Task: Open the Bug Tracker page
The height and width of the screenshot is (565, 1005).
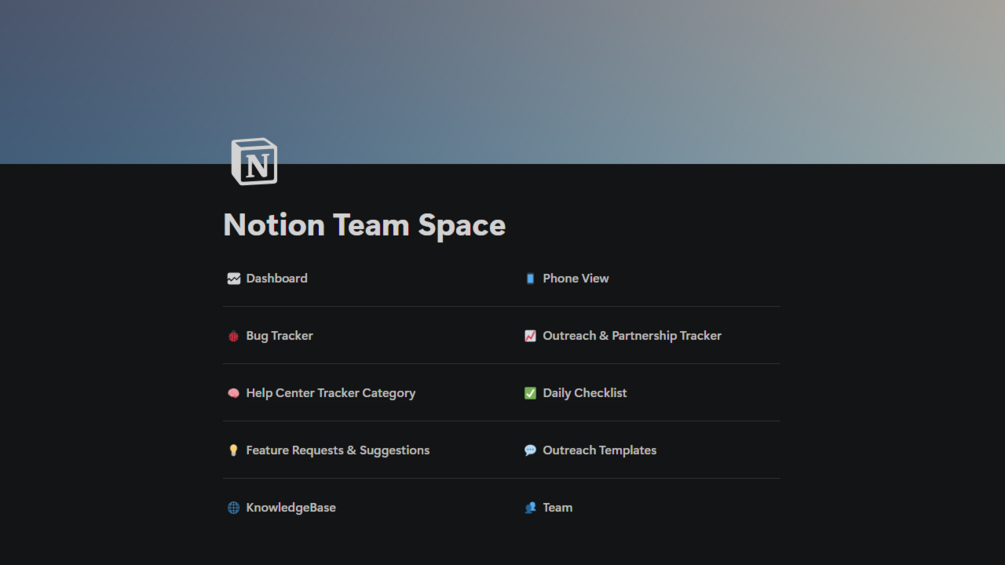Action: tap(279, 336)
